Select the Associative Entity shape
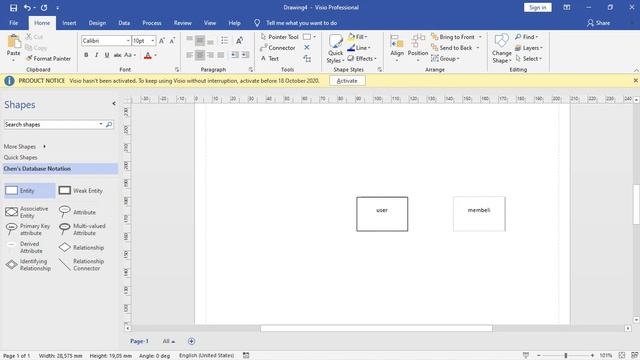640x360 pixels. click(27, 212)
